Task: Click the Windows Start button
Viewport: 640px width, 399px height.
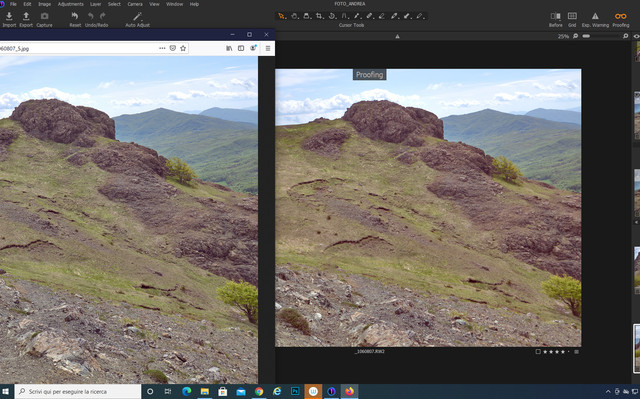Action: click(6, 392)
